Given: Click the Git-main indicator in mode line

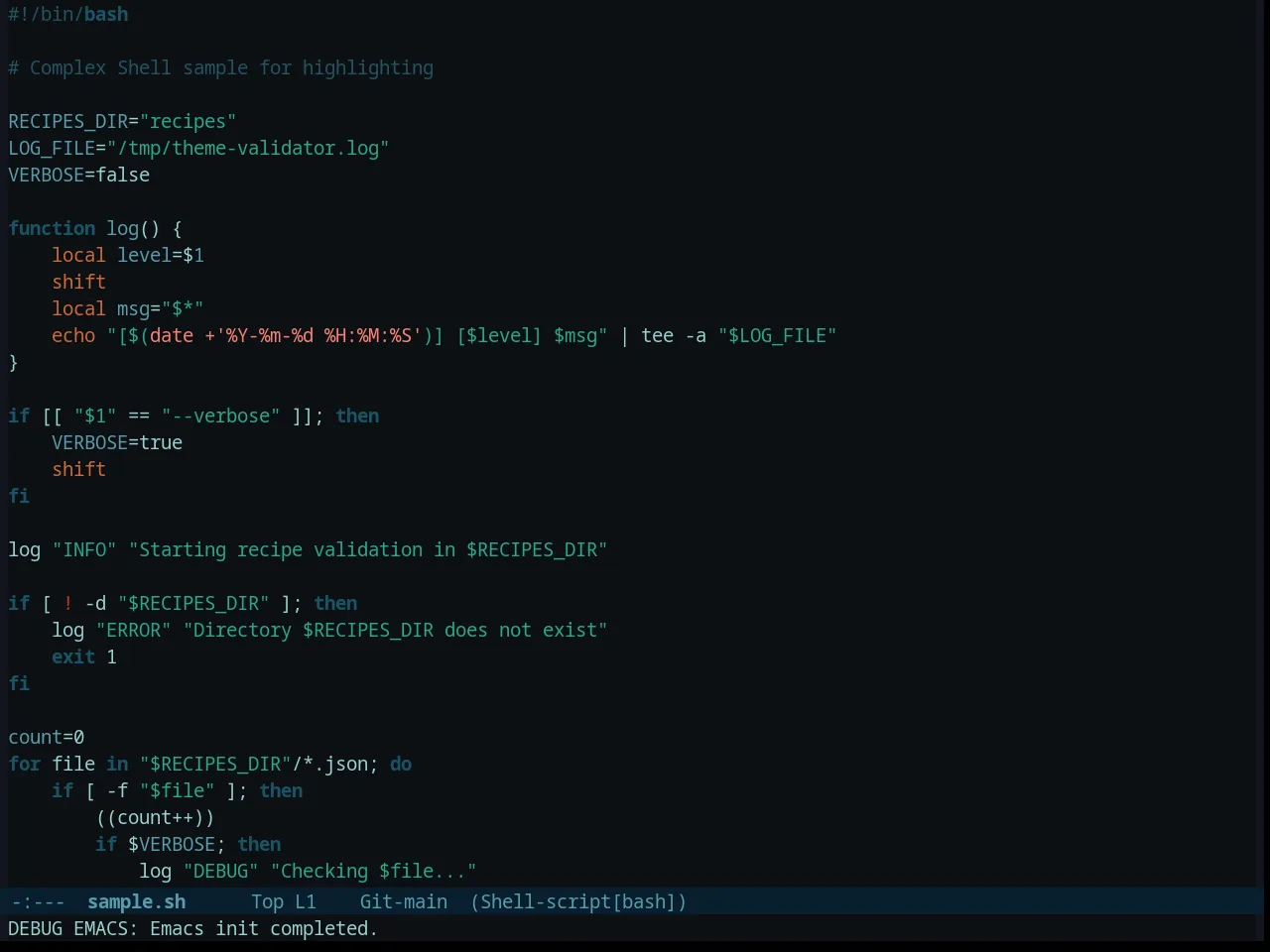Looking at the screenshot, I should click(x=403, y=901).
